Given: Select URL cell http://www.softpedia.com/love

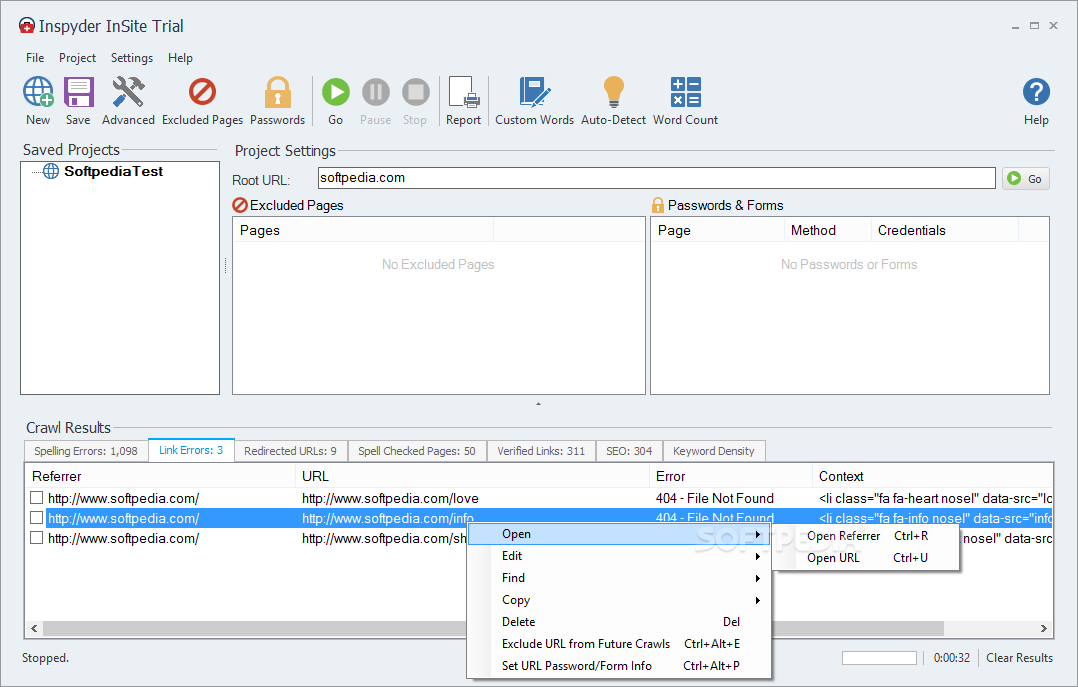Looking at the screenshot, I should tap(390, 499).
